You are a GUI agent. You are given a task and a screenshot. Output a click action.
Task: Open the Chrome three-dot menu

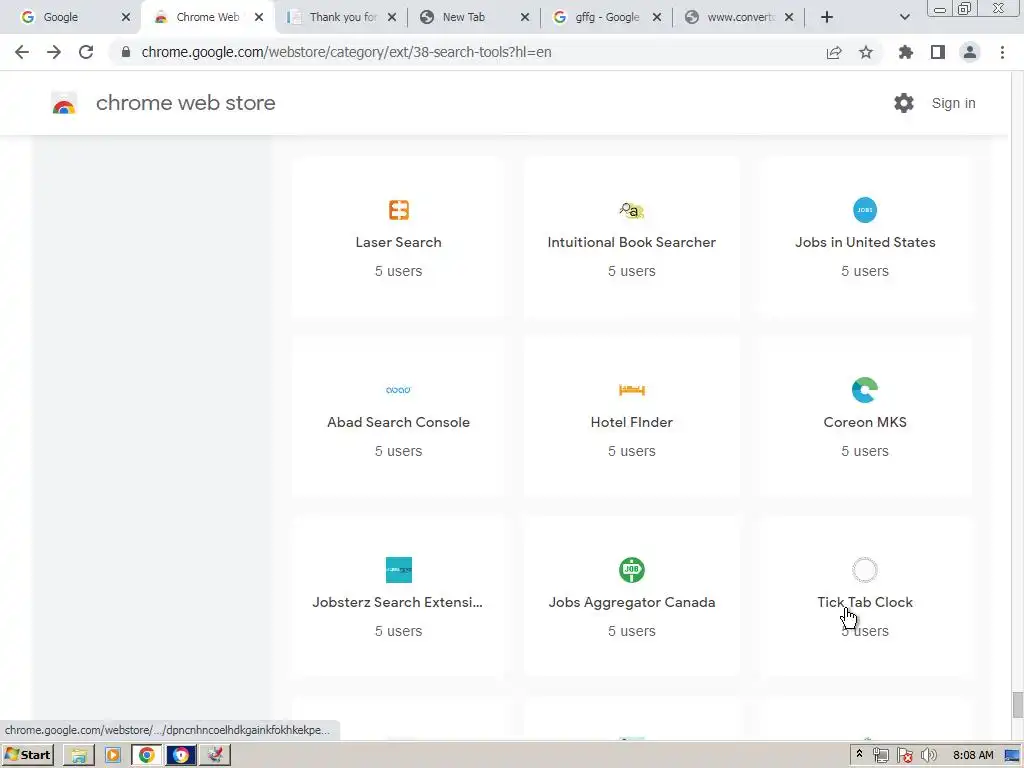pos(1002,52)
